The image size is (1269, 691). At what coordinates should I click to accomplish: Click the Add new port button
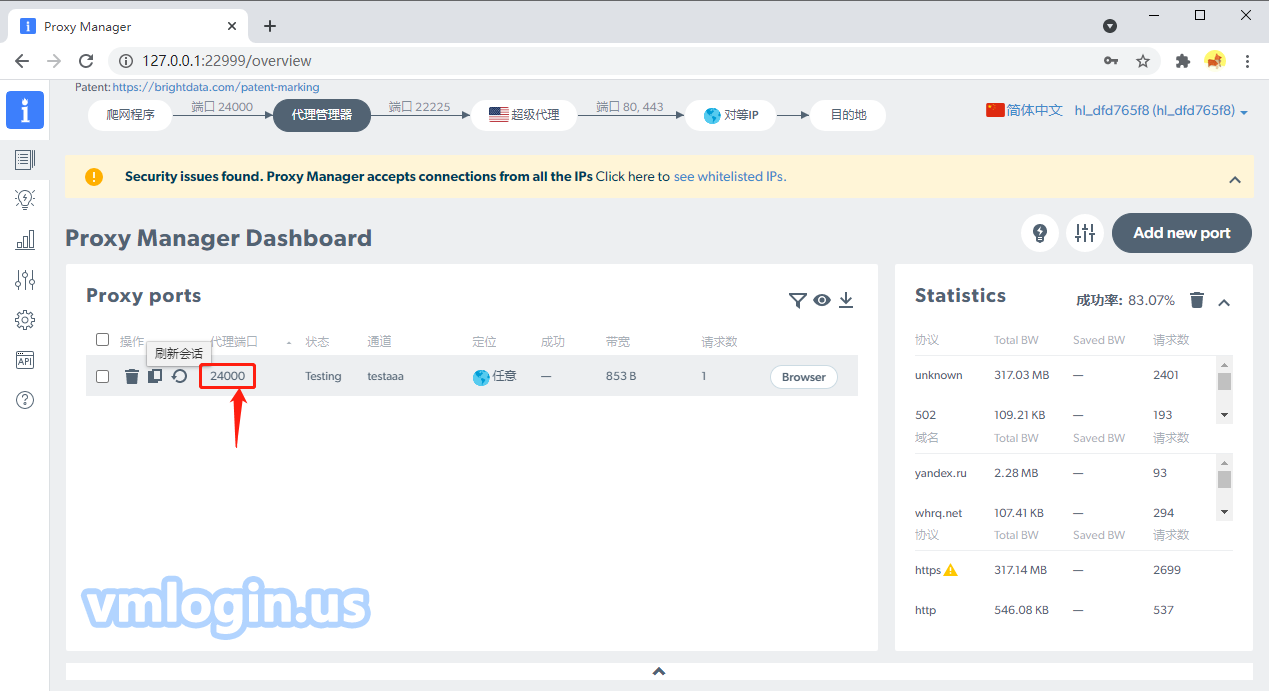point(1181,233)
